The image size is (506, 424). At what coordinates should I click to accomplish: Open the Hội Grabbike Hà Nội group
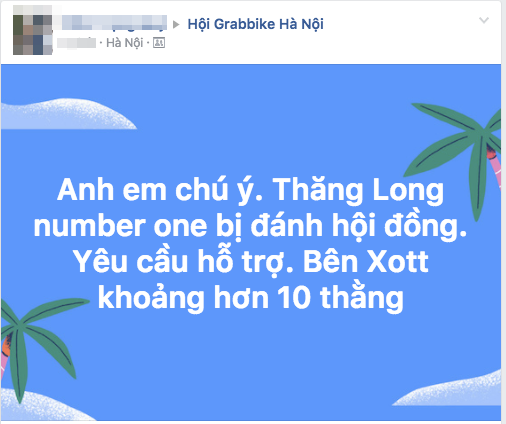click(x=255, y=24)
